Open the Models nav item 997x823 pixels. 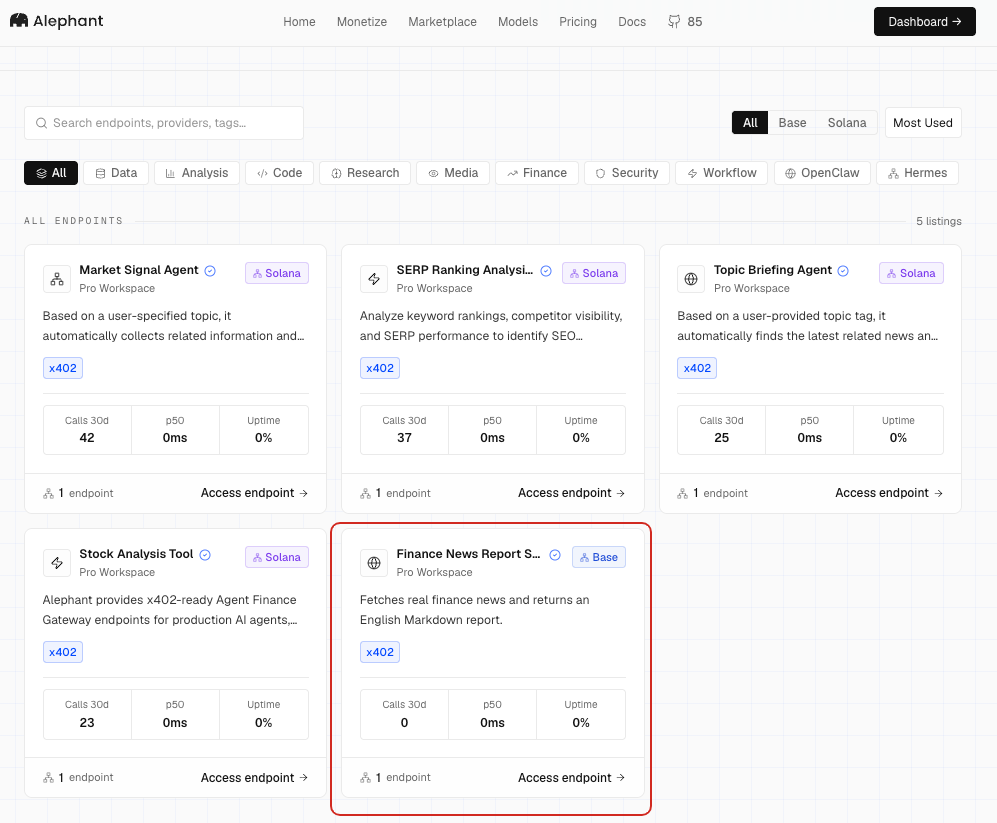pyautogui.click(x=518, y=22)
